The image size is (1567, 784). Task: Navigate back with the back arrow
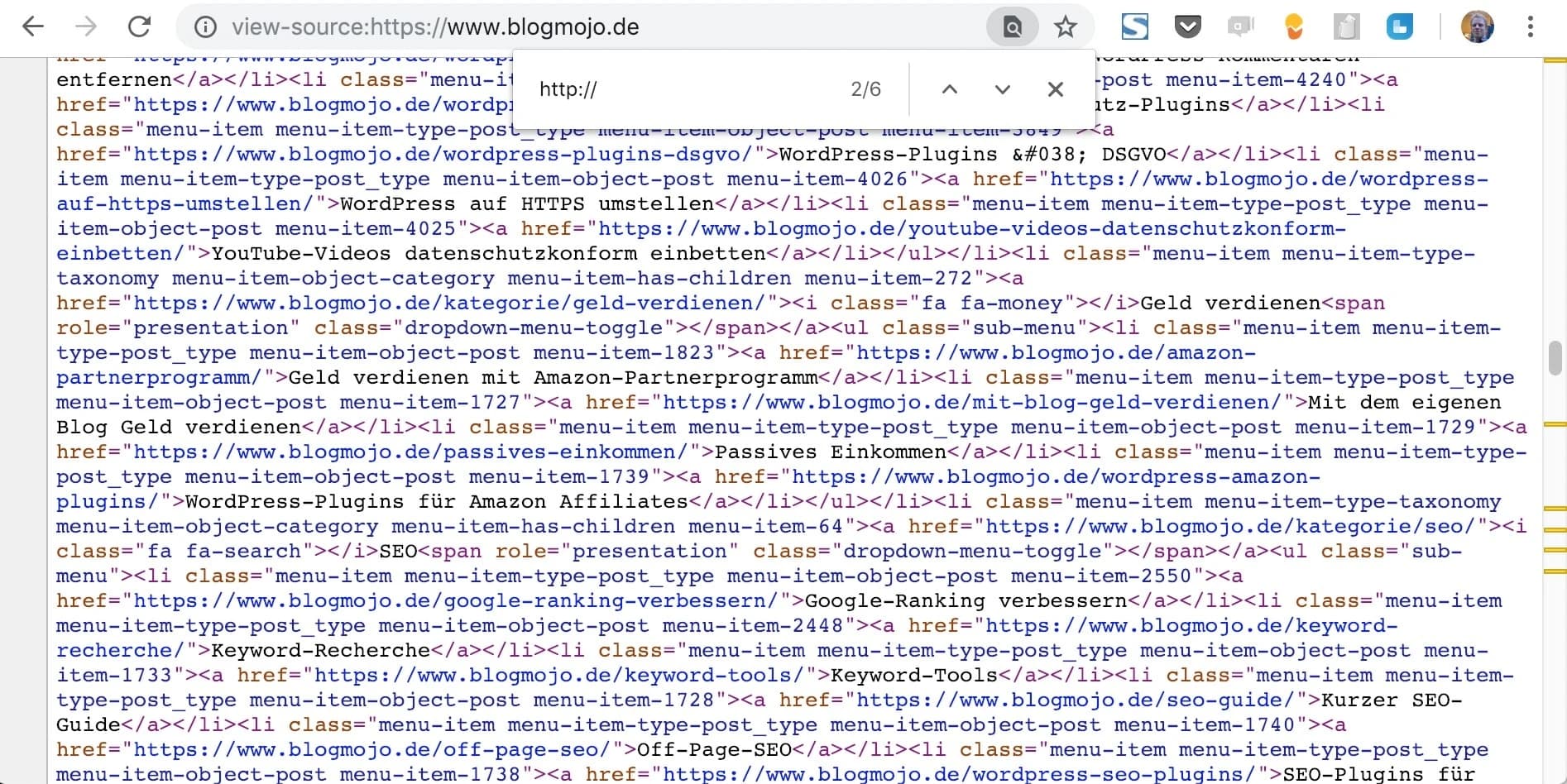pos(33,26)
